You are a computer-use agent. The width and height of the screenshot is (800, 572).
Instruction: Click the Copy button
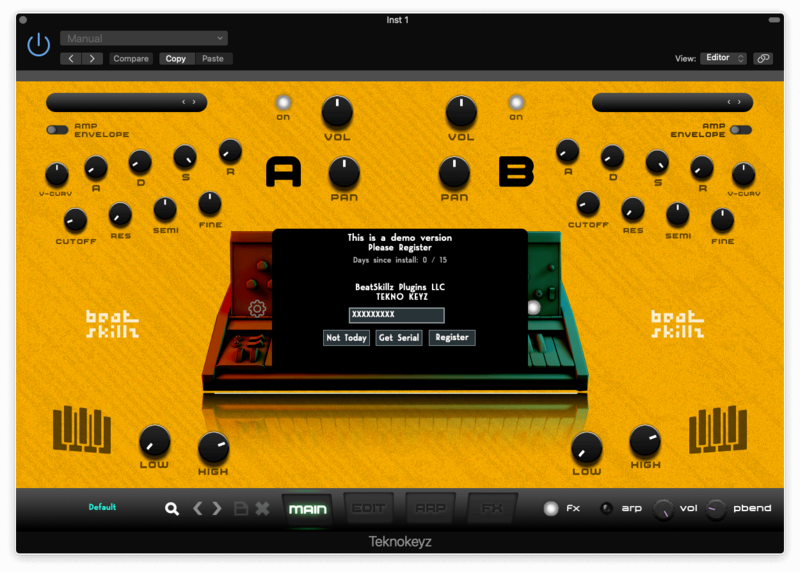pos(176,59)
